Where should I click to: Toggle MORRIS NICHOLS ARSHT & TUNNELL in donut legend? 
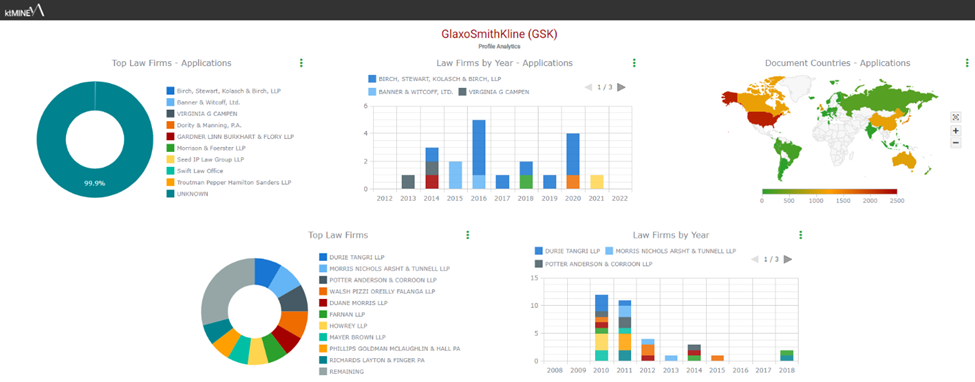click(384, 269)
